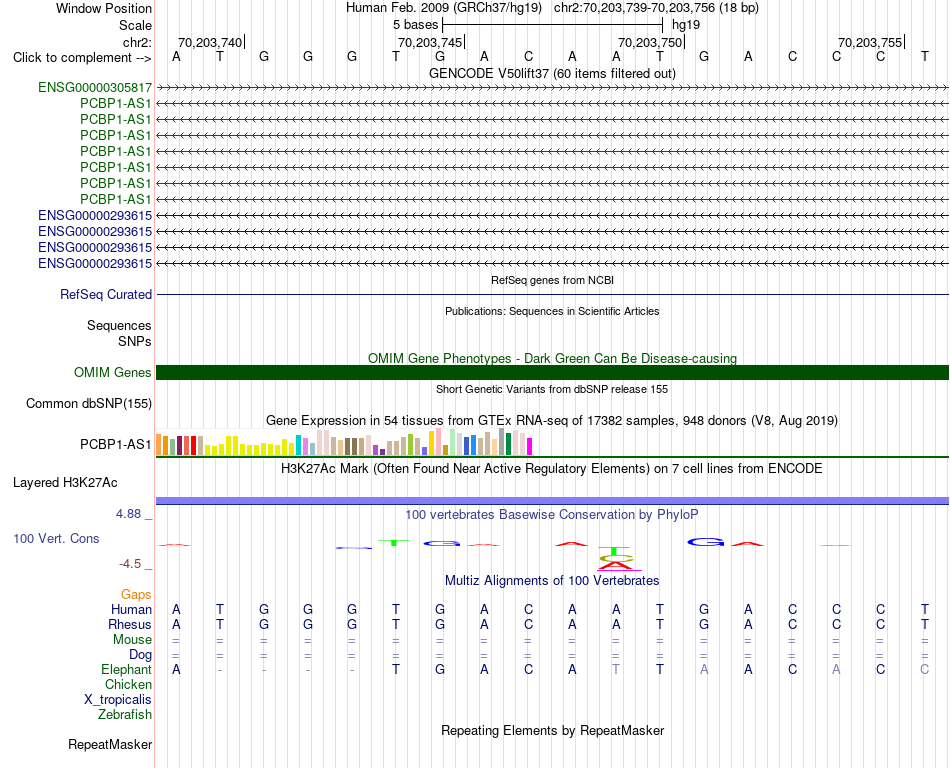
Task: Select the Elephant species label
Action: click(127, 669)
